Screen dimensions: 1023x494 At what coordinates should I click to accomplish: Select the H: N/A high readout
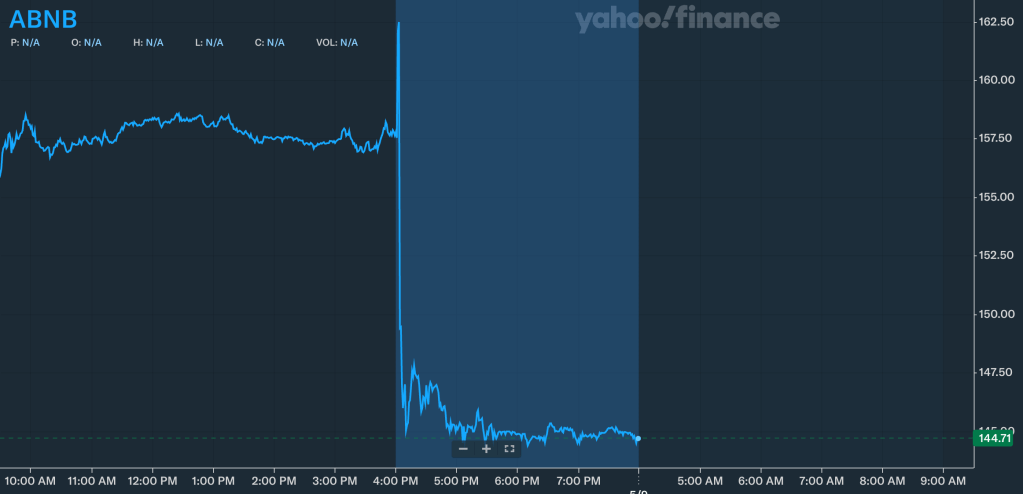[147, 42]
